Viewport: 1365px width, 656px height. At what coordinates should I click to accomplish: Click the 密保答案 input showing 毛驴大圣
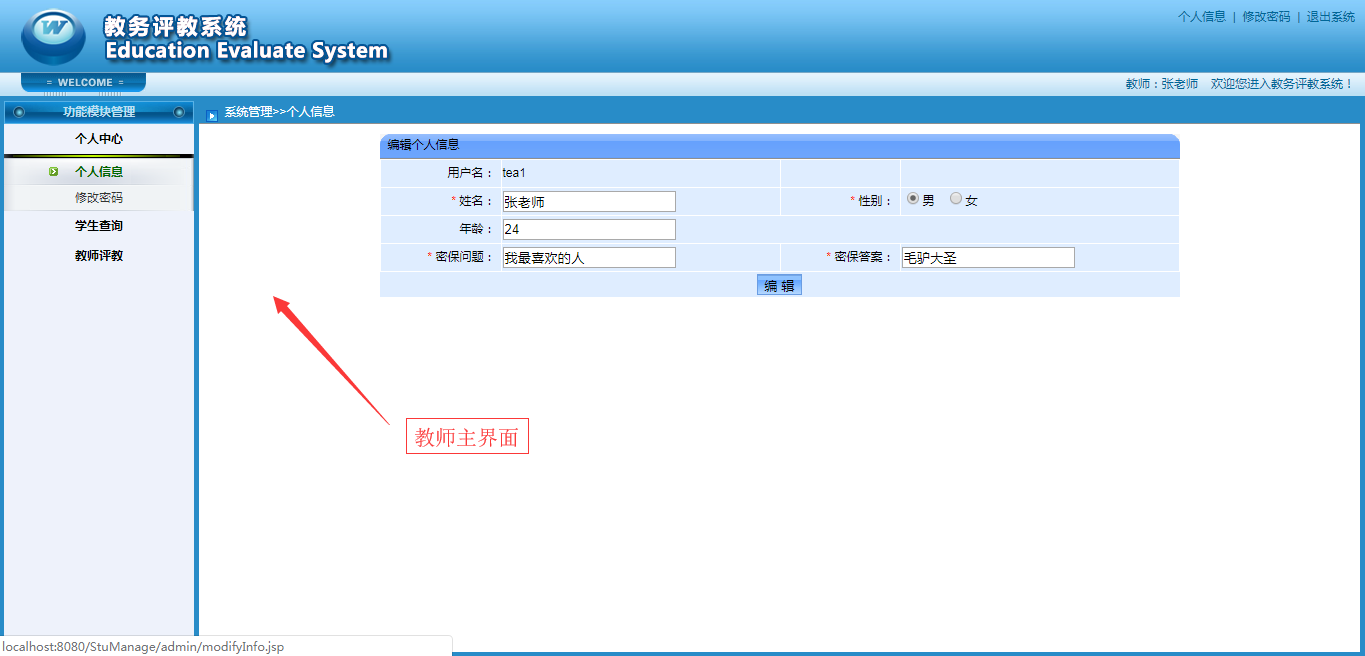(988, 257)
